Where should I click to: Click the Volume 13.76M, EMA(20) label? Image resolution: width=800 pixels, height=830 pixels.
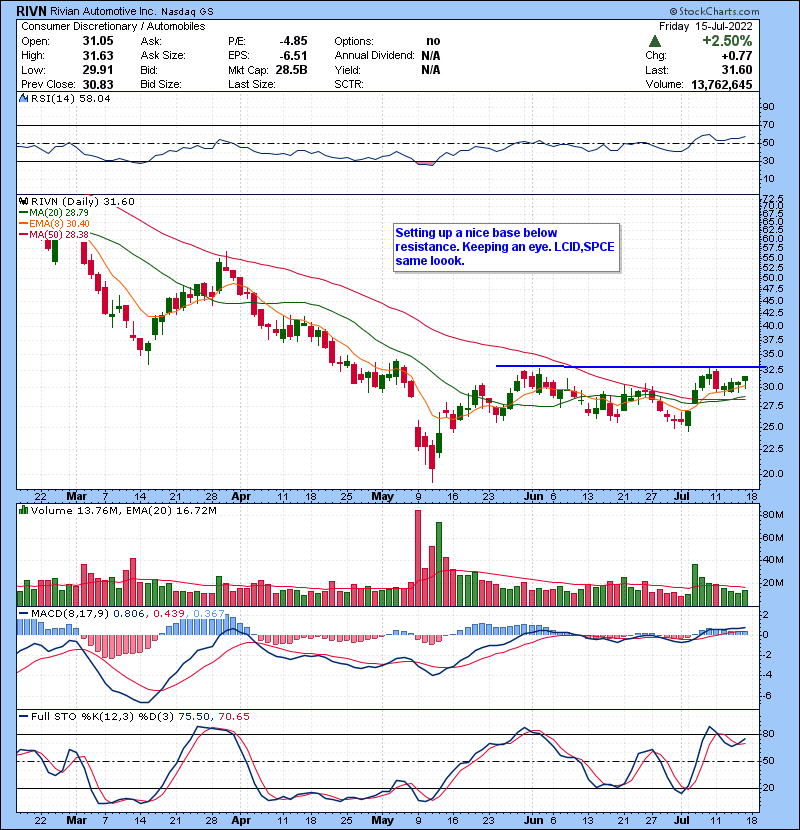coord(123,510)
